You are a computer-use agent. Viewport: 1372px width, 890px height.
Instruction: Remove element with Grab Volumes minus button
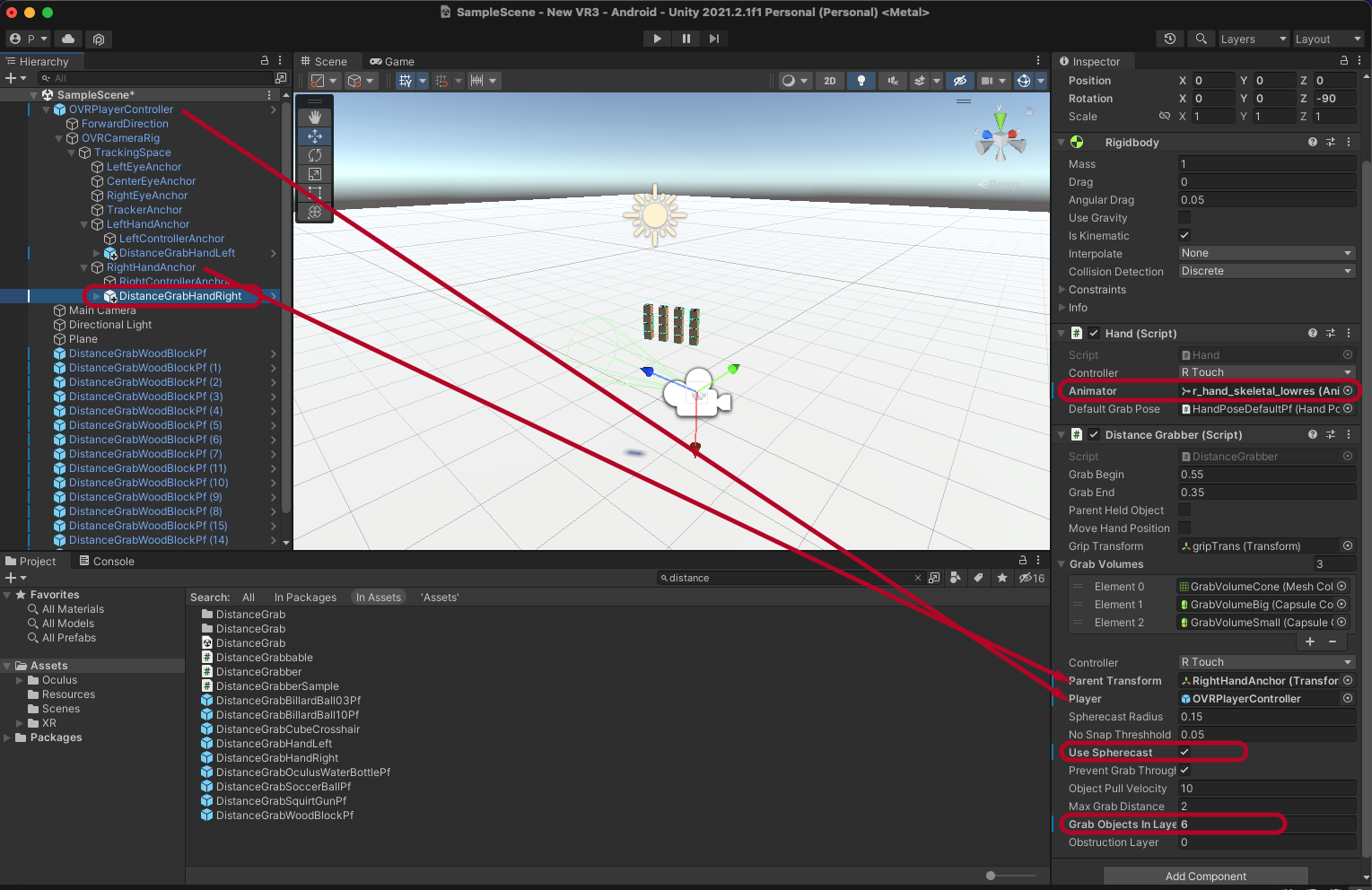click(1333, 641)
